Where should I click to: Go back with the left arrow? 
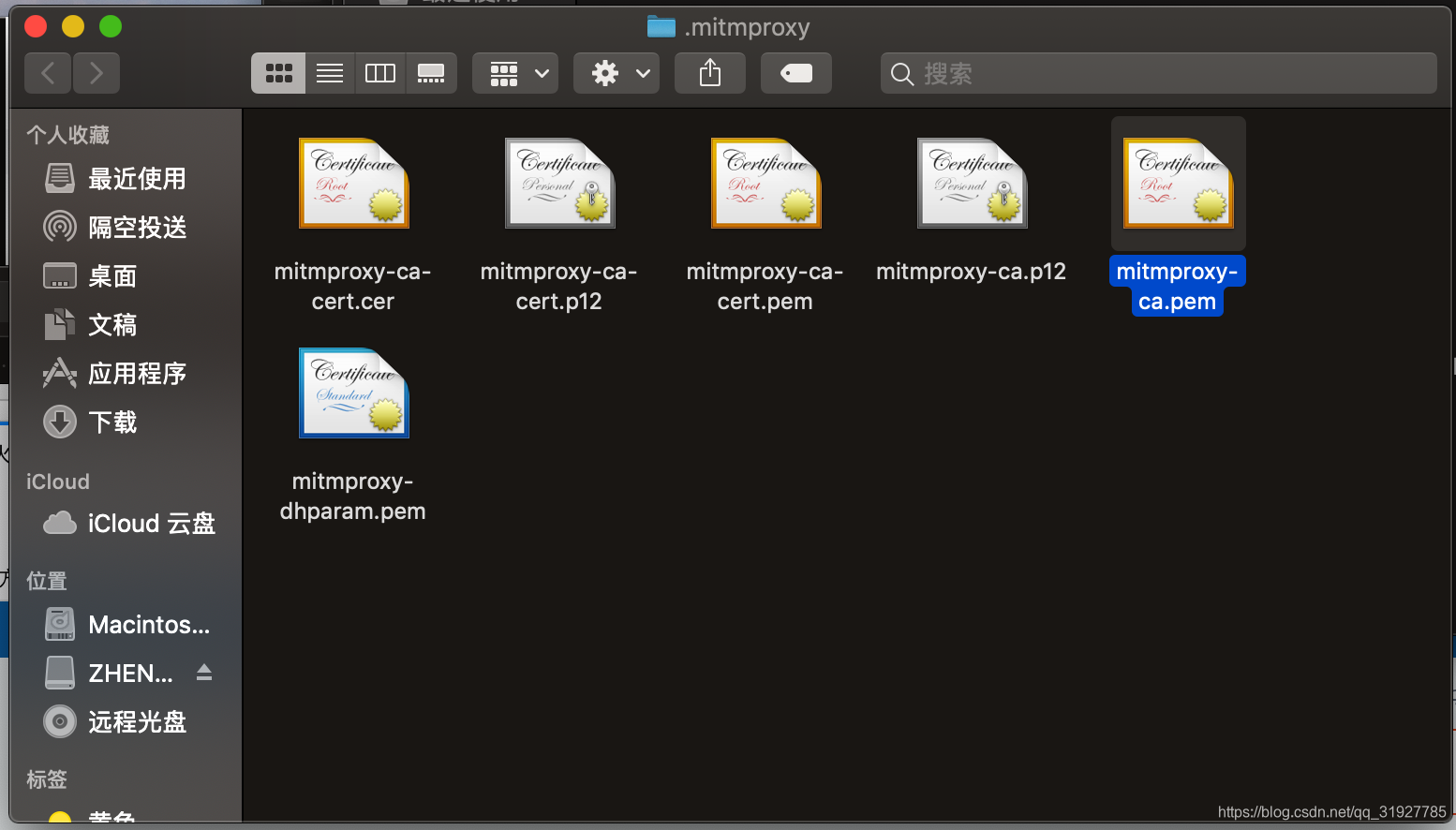pos(49,73)
